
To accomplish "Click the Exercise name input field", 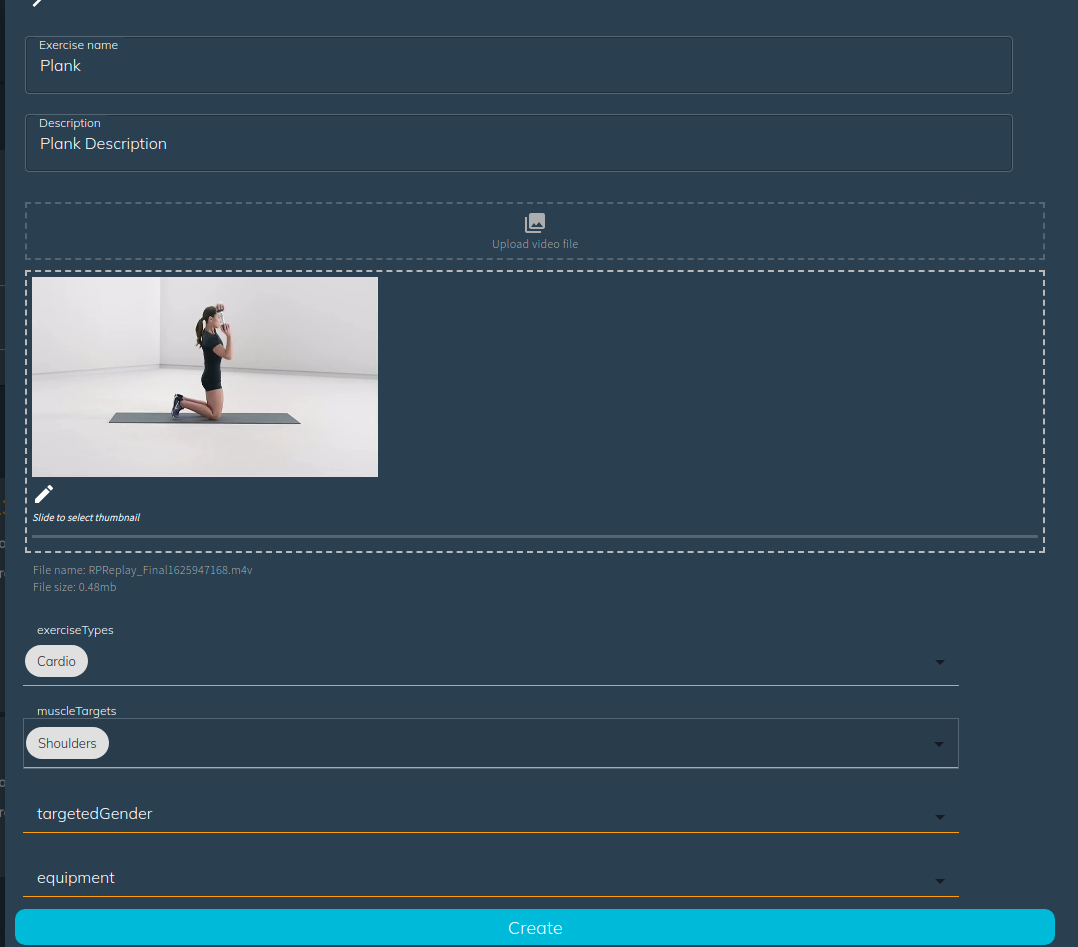I will coord(518,65).
